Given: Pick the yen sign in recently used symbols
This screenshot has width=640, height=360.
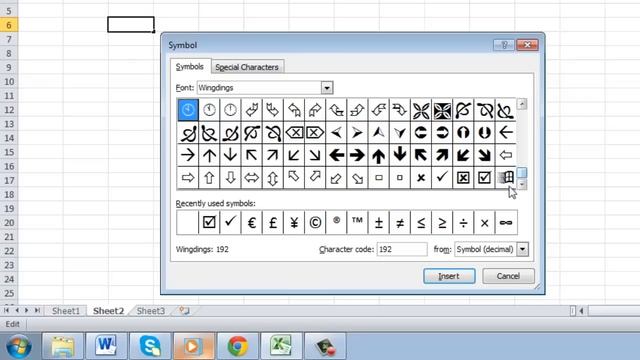Looking at the screenshot, I should click(294, 222).
